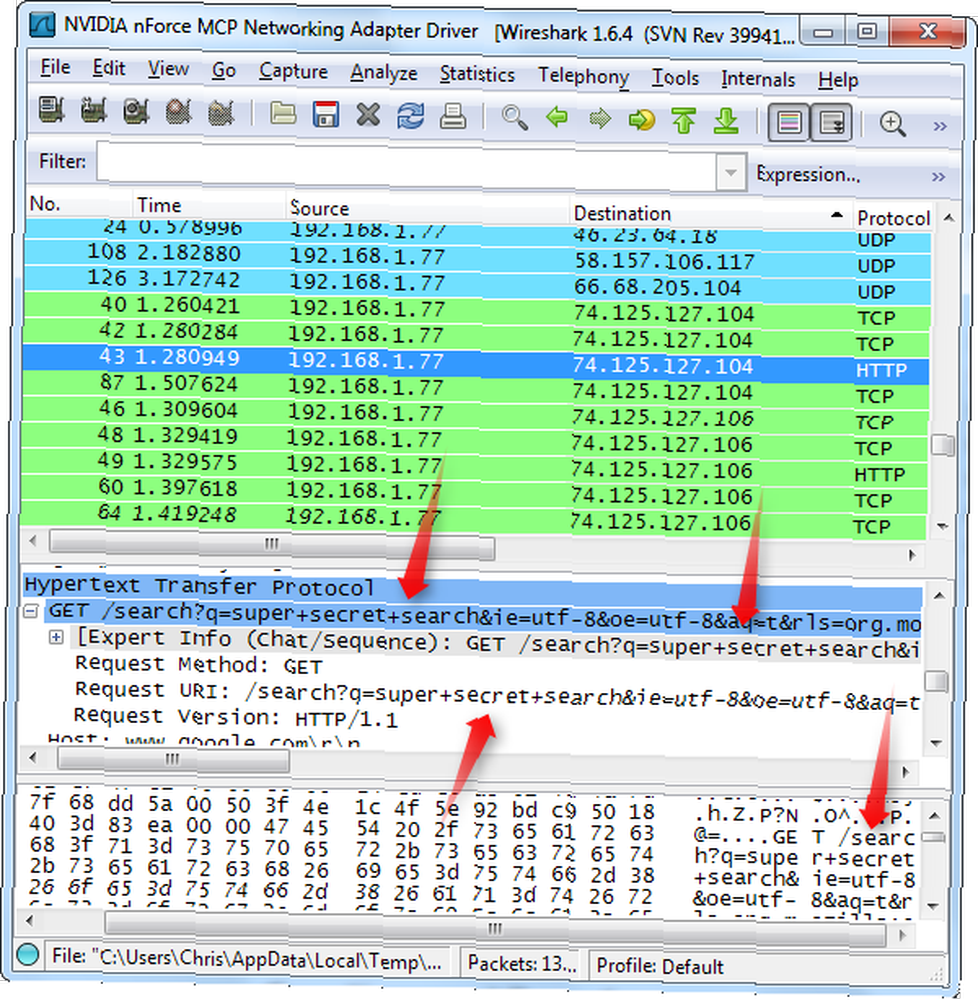Open the capture interfaces list icon
The height and width of the screenshot is (1000, 978).
(x=51, y=110)
